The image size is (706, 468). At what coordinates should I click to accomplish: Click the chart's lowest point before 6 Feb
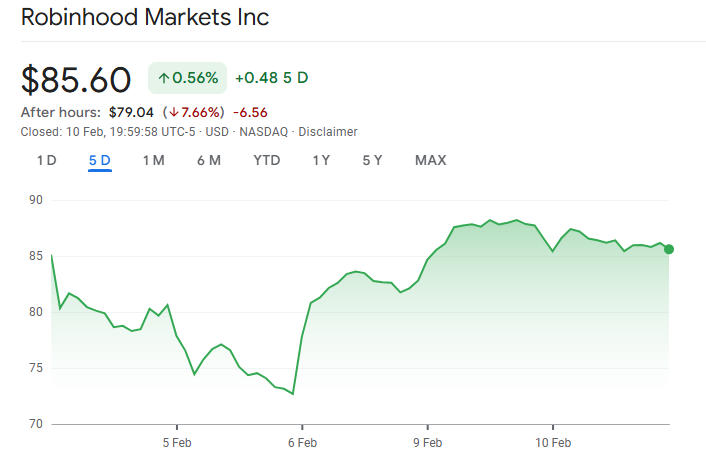293,394
